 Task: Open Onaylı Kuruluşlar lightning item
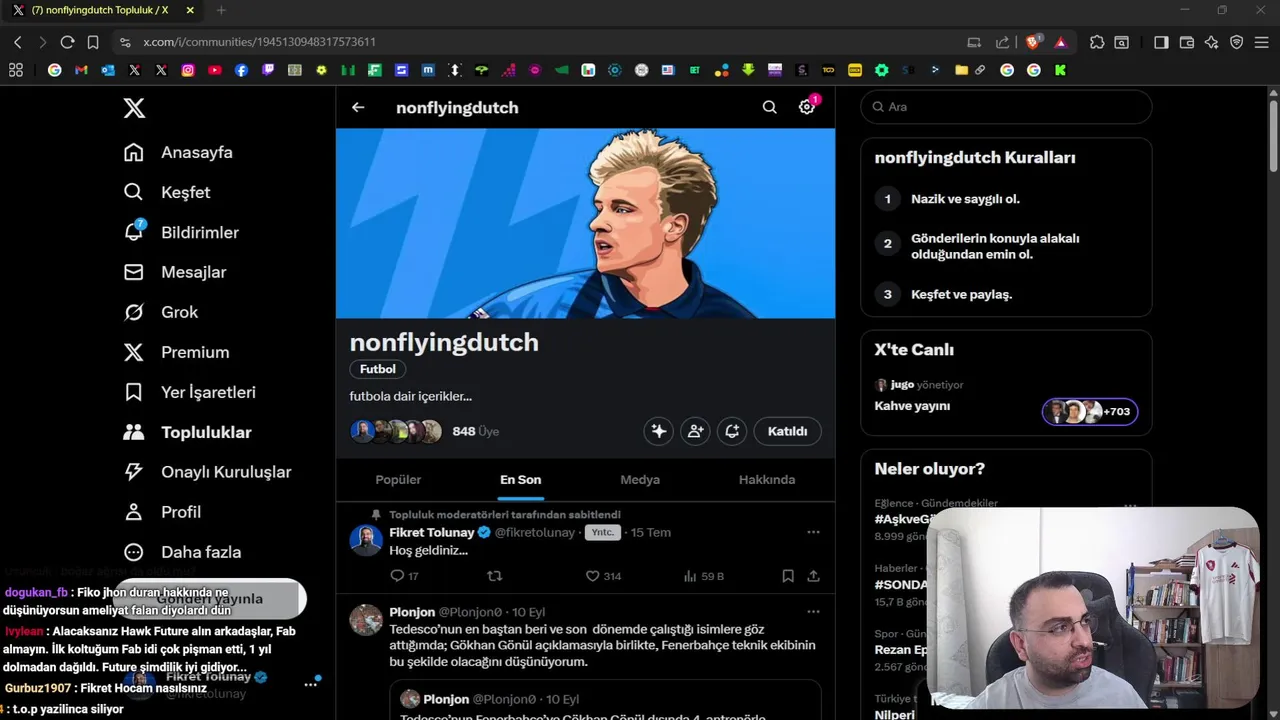tap(207, 472)
